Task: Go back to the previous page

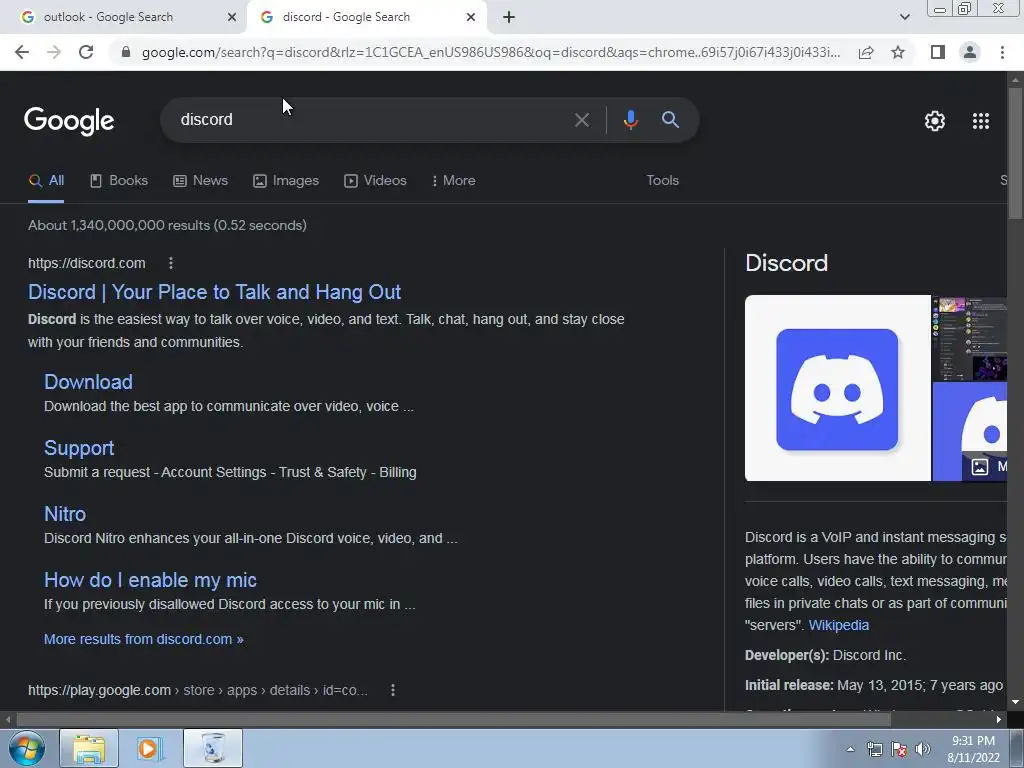Action: coord(22,52)
